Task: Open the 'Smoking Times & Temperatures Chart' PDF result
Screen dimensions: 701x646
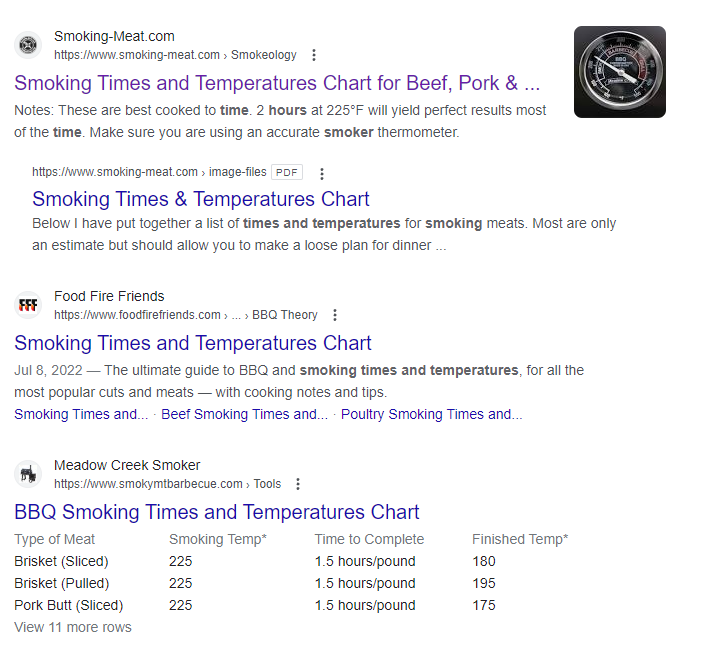Action: pyautogui.click(x=201, y=199)
